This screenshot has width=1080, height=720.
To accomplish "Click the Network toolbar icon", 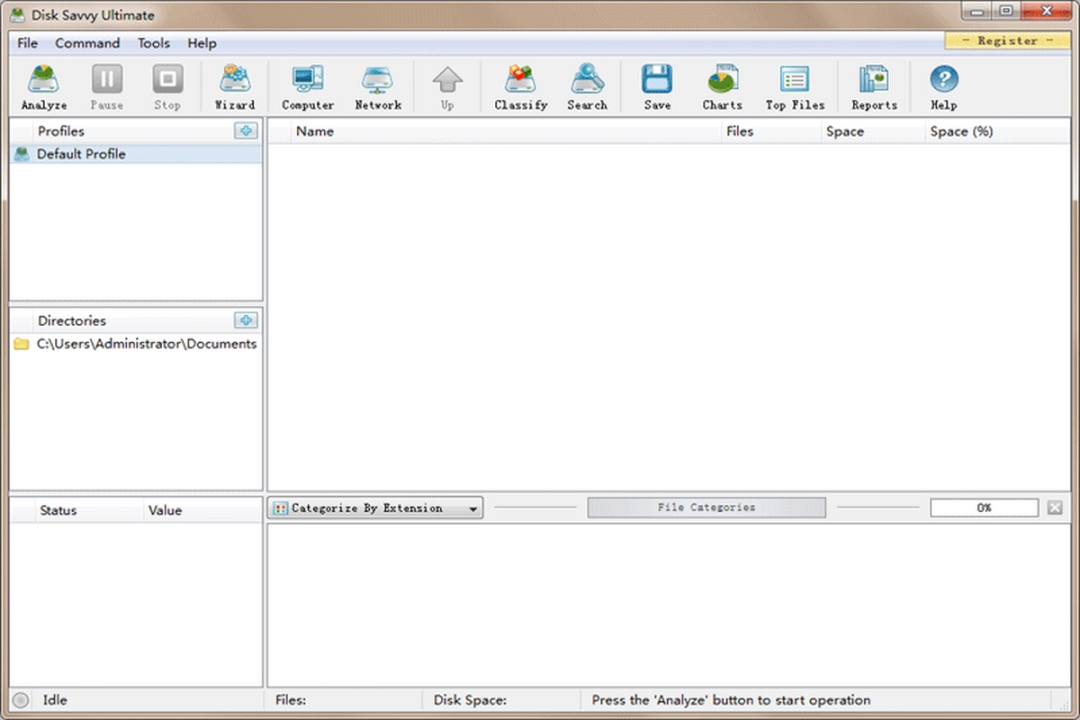I will 378,86.
